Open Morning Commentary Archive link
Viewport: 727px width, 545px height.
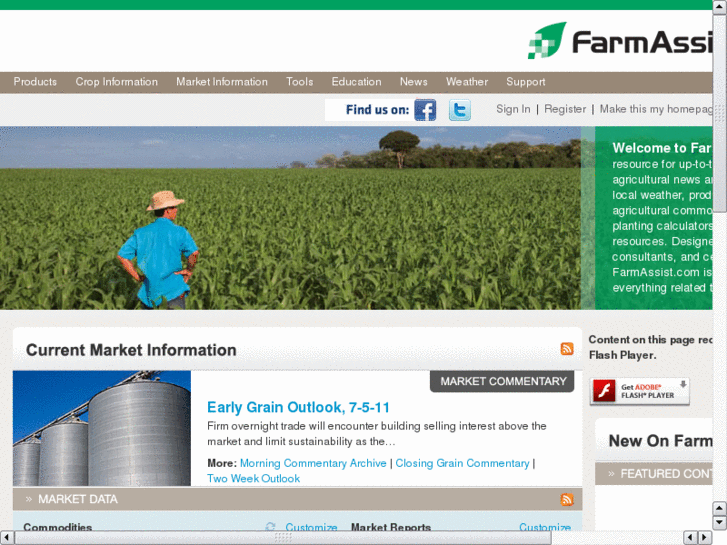pos(313,463)
